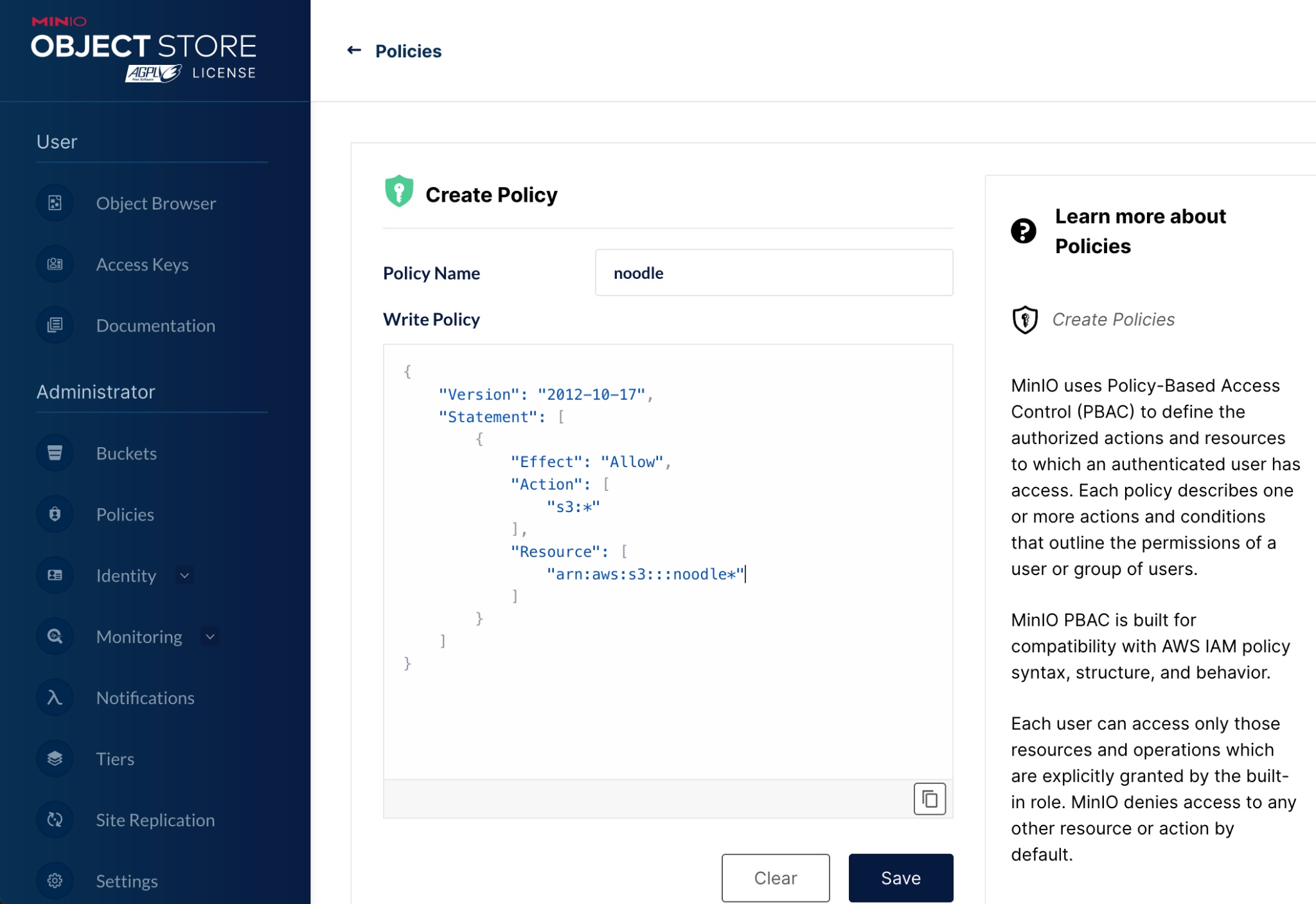Click the Policy Name input field
Image resolution: width=1316 pixels, height=904 pixels.
point(773,273)
